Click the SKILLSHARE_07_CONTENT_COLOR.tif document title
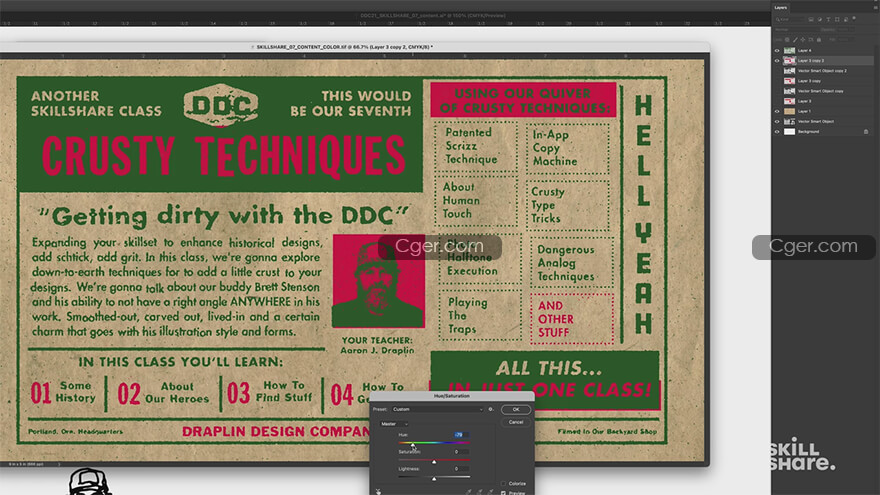Image resolution: width=880 pixels, height=495 pixels. point(345,47)
